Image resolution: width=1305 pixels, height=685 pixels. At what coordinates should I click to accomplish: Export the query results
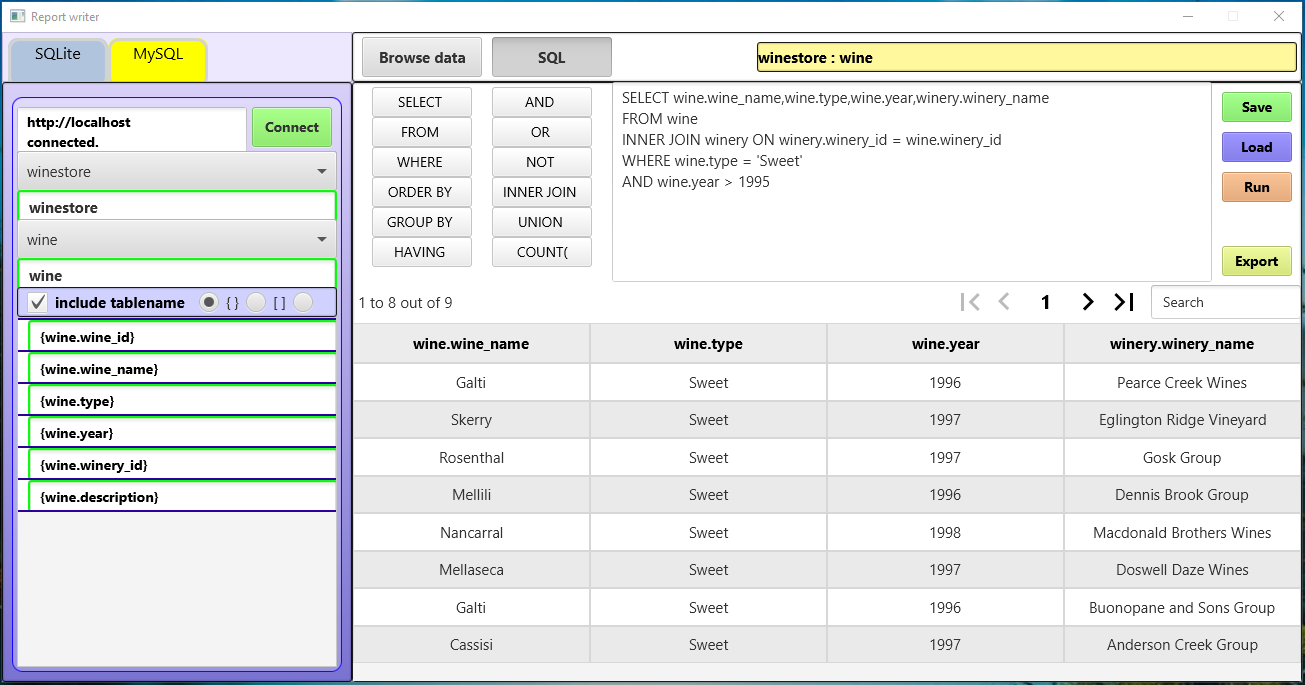[x=1256, y=261]
